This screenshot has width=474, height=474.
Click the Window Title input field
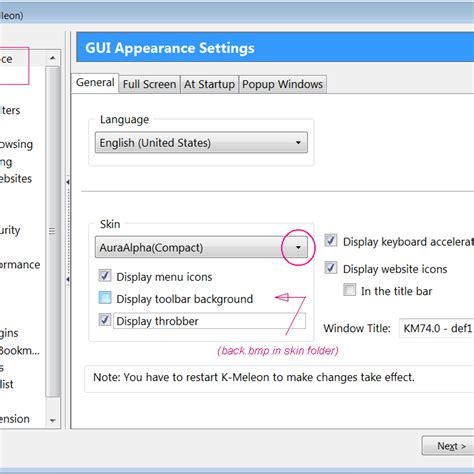[x=436, y=328]
